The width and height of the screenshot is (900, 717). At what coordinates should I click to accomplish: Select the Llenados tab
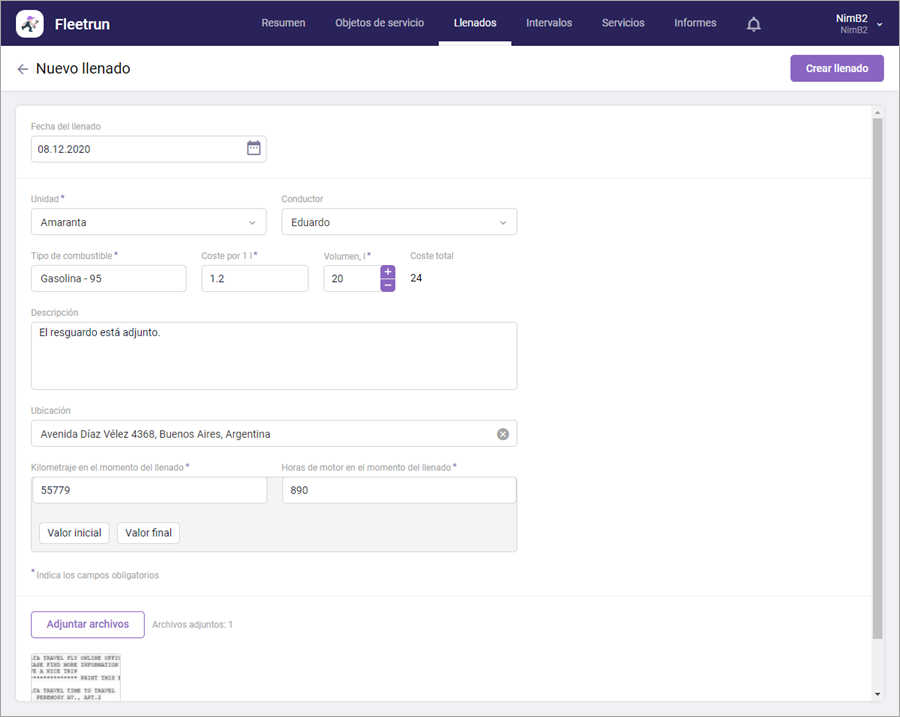[475, 23]
